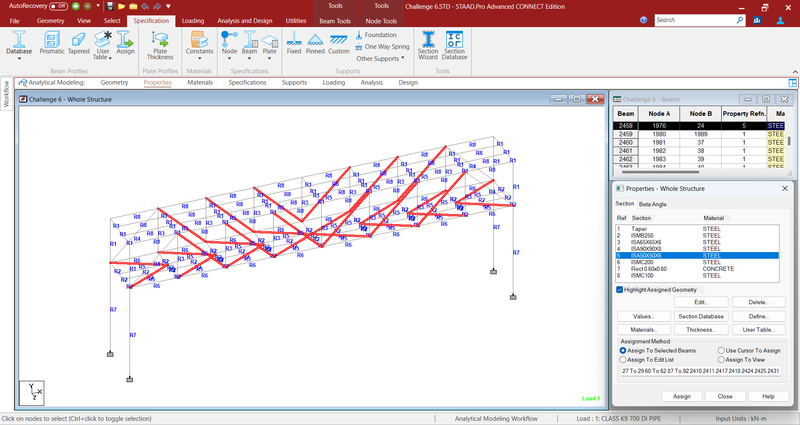Open the Constants materials tool

point(199,43)
